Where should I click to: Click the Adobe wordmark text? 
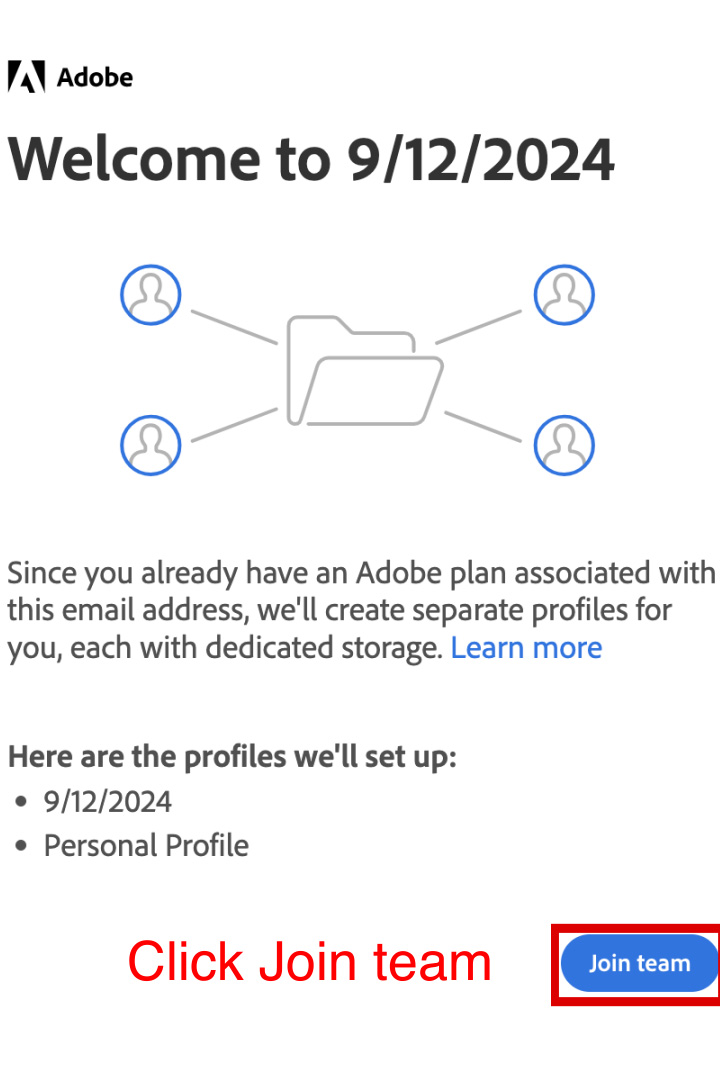pyautogui.click(x=95, y=77)
